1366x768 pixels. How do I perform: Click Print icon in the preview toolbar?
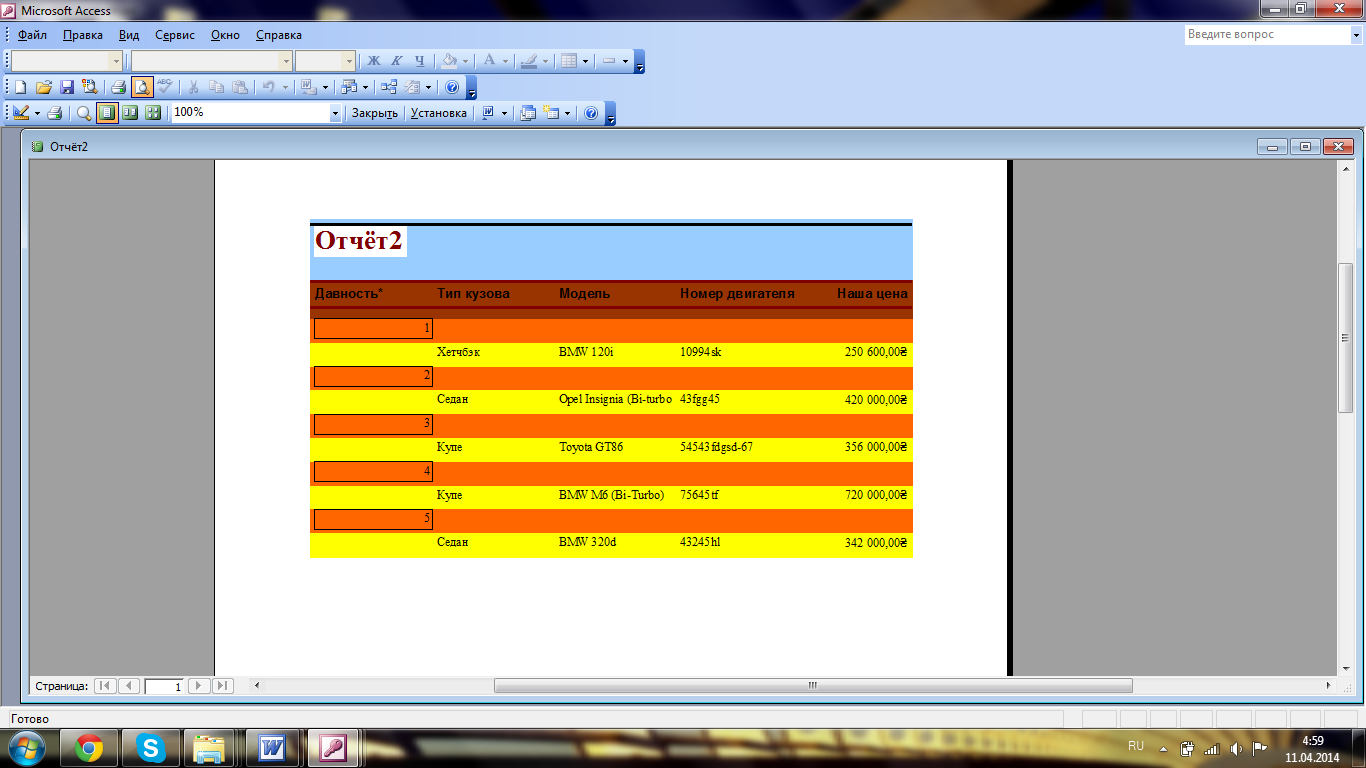click(55, 113)
